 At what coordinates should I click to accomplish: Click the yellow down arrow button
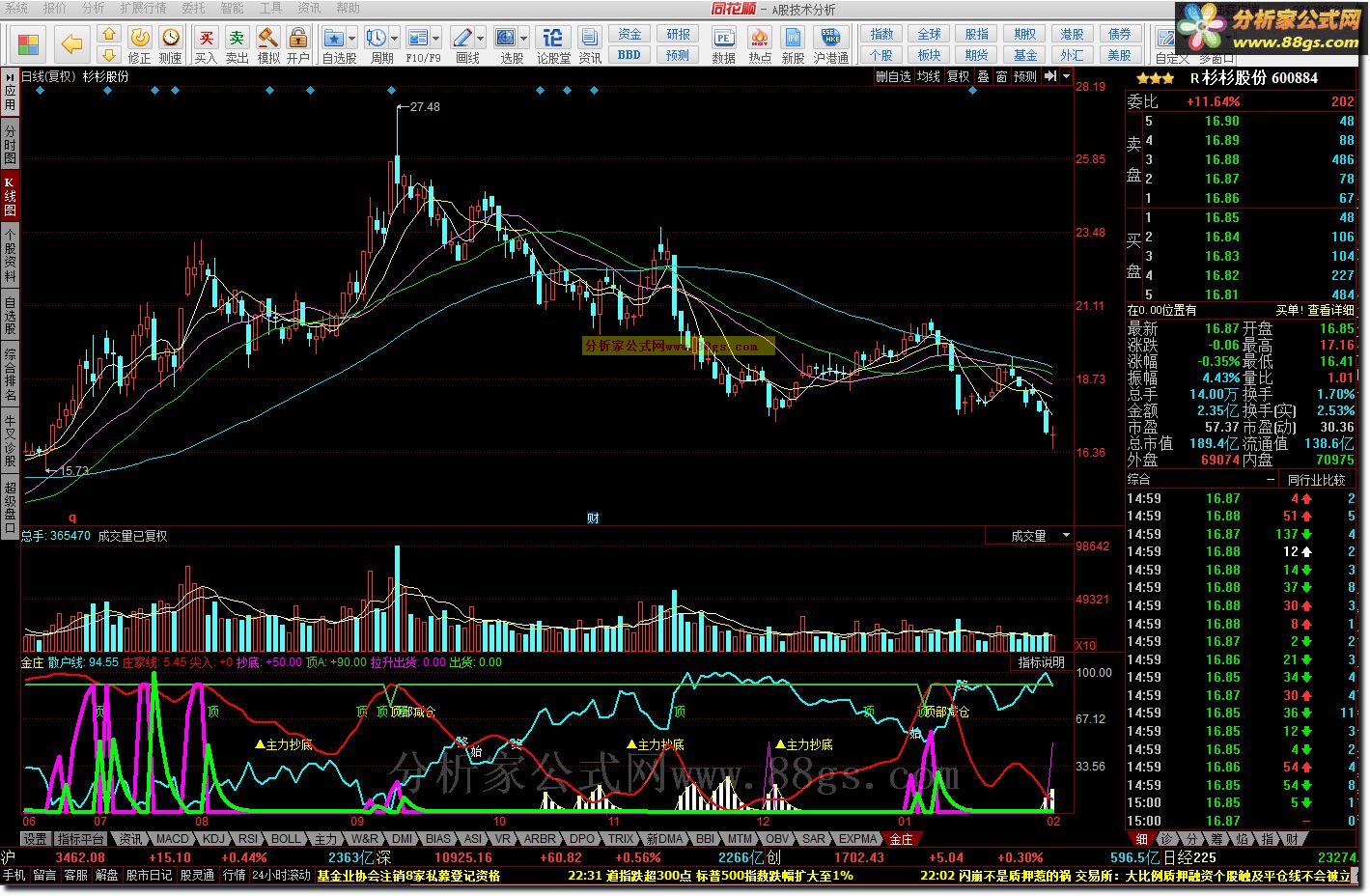click(109, 55)
